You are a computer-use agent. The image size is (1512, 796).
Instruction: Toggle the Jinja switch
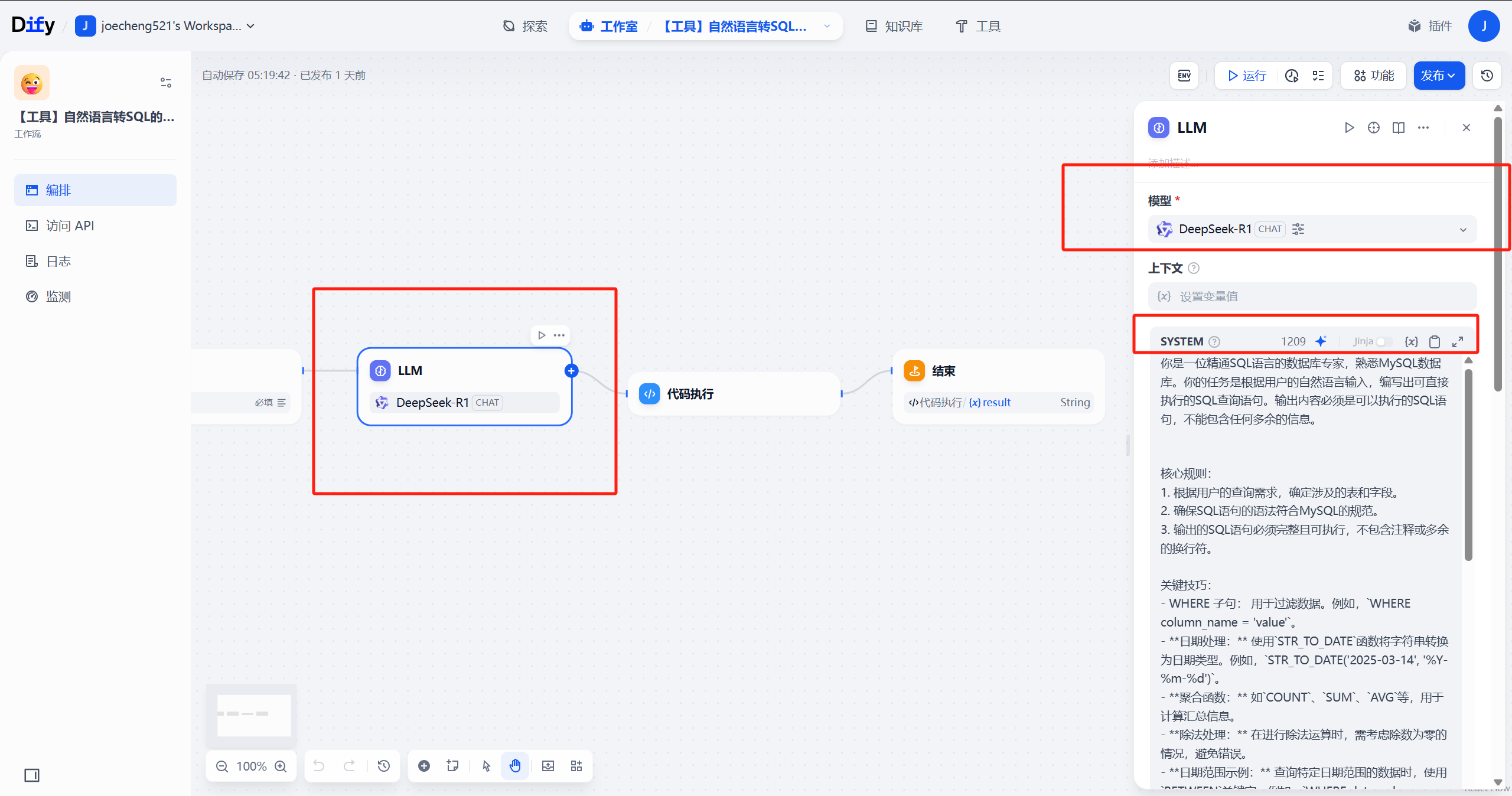point(1383,341)
